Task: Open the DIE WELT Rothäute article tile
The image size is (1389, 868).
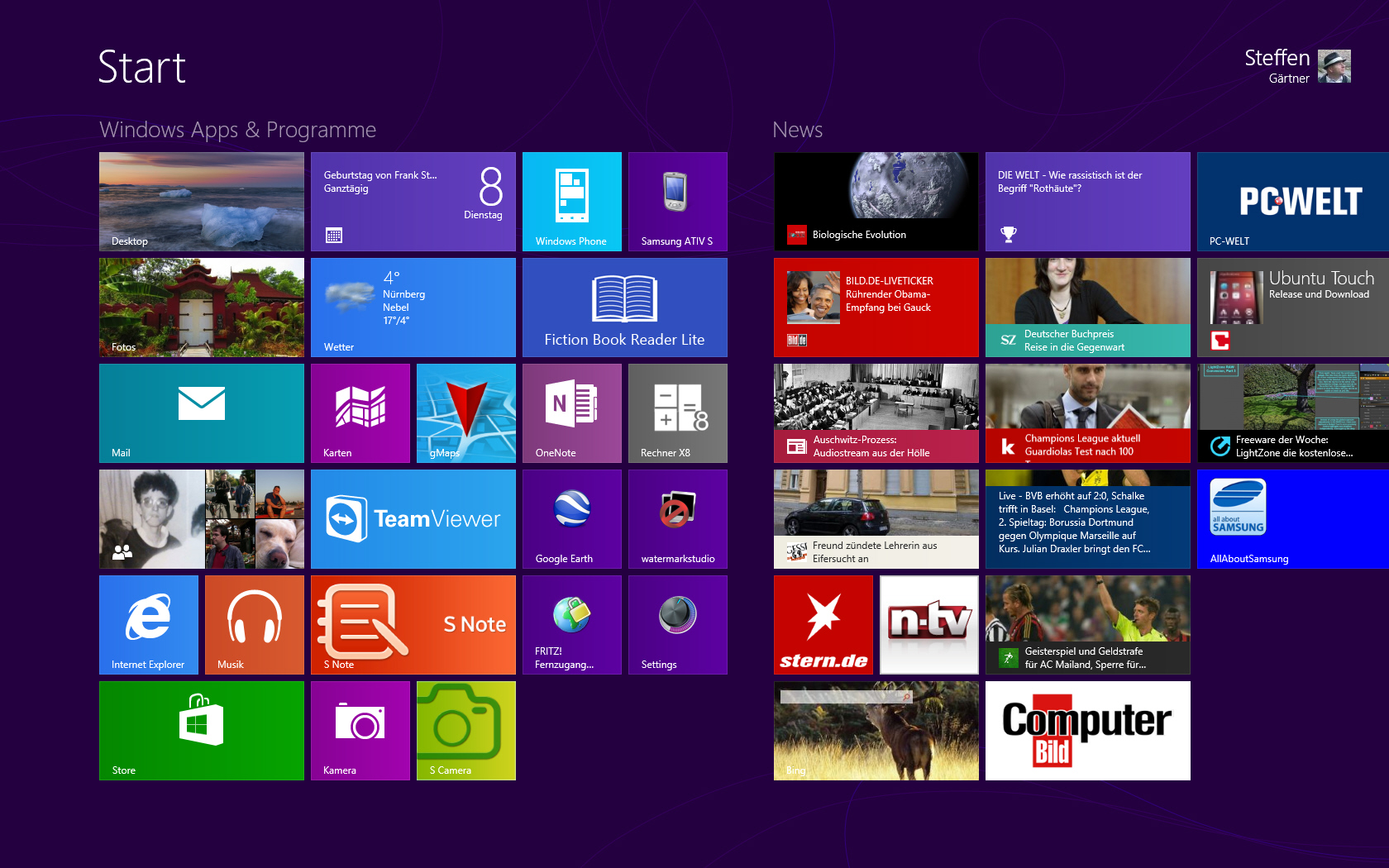Action: coord(1088,202)
